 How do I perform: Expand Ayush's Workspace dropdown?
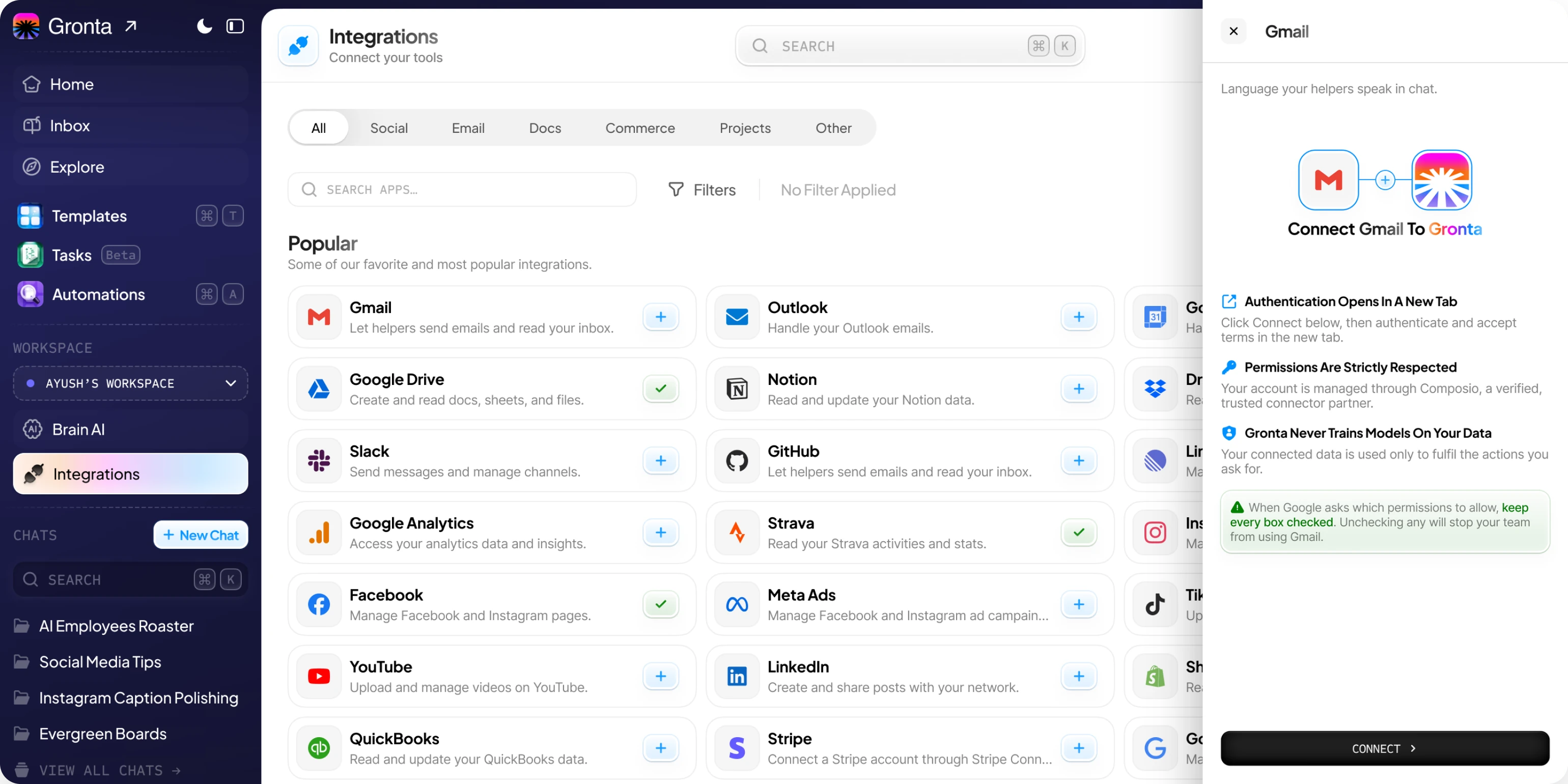[130, 383]
